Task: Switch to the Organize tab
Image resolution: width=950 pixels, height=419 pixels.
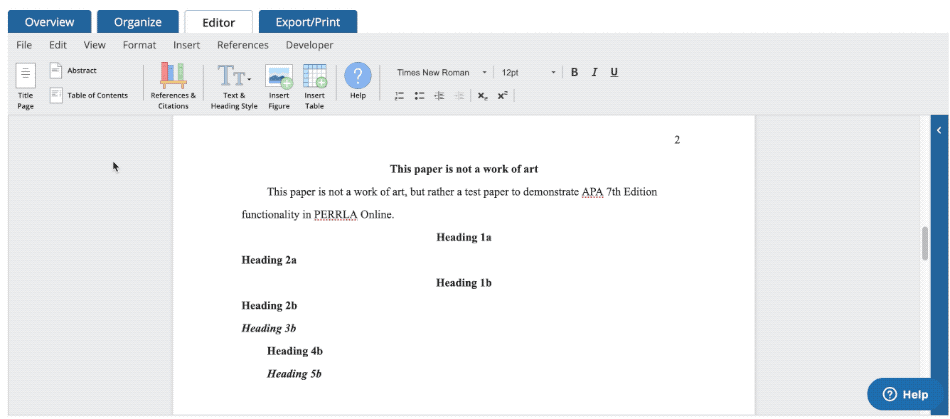Action: [138, 22]
